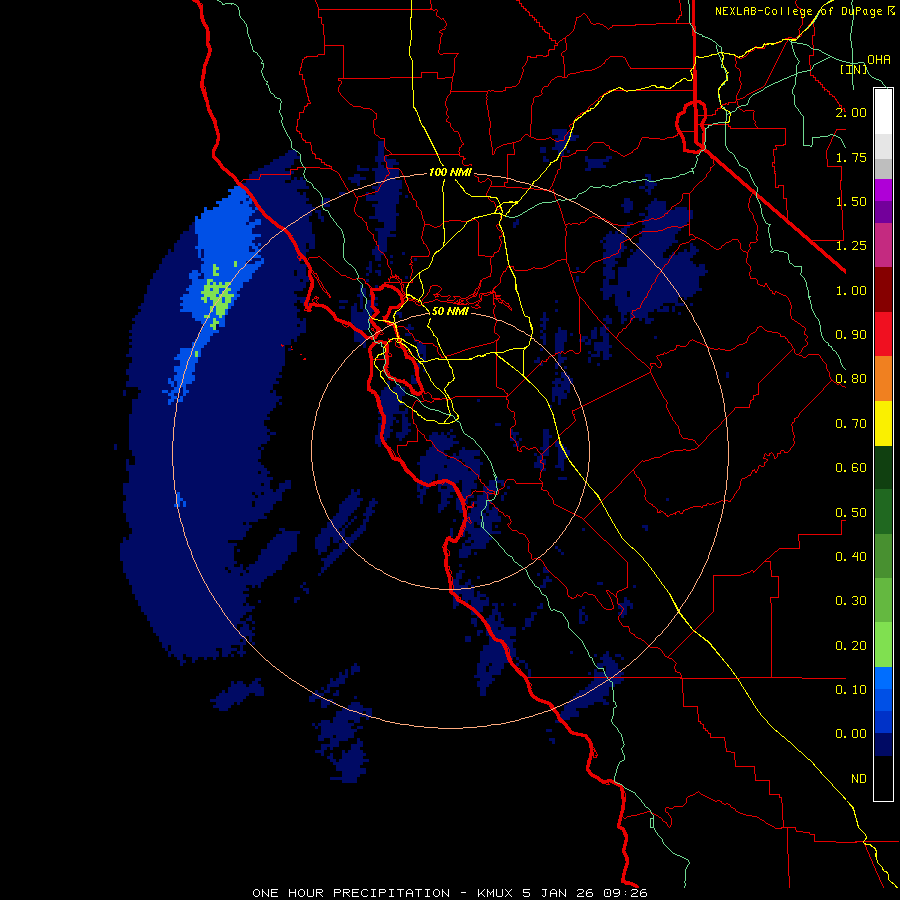Click the 0.70 legend value

click(851, 424)
